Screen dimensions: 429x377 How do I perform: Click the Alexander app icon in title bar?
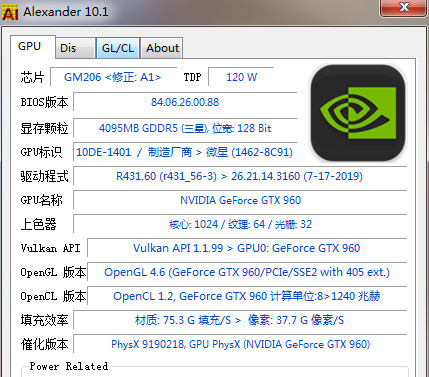pyautogui.click(x=10, y=12)
